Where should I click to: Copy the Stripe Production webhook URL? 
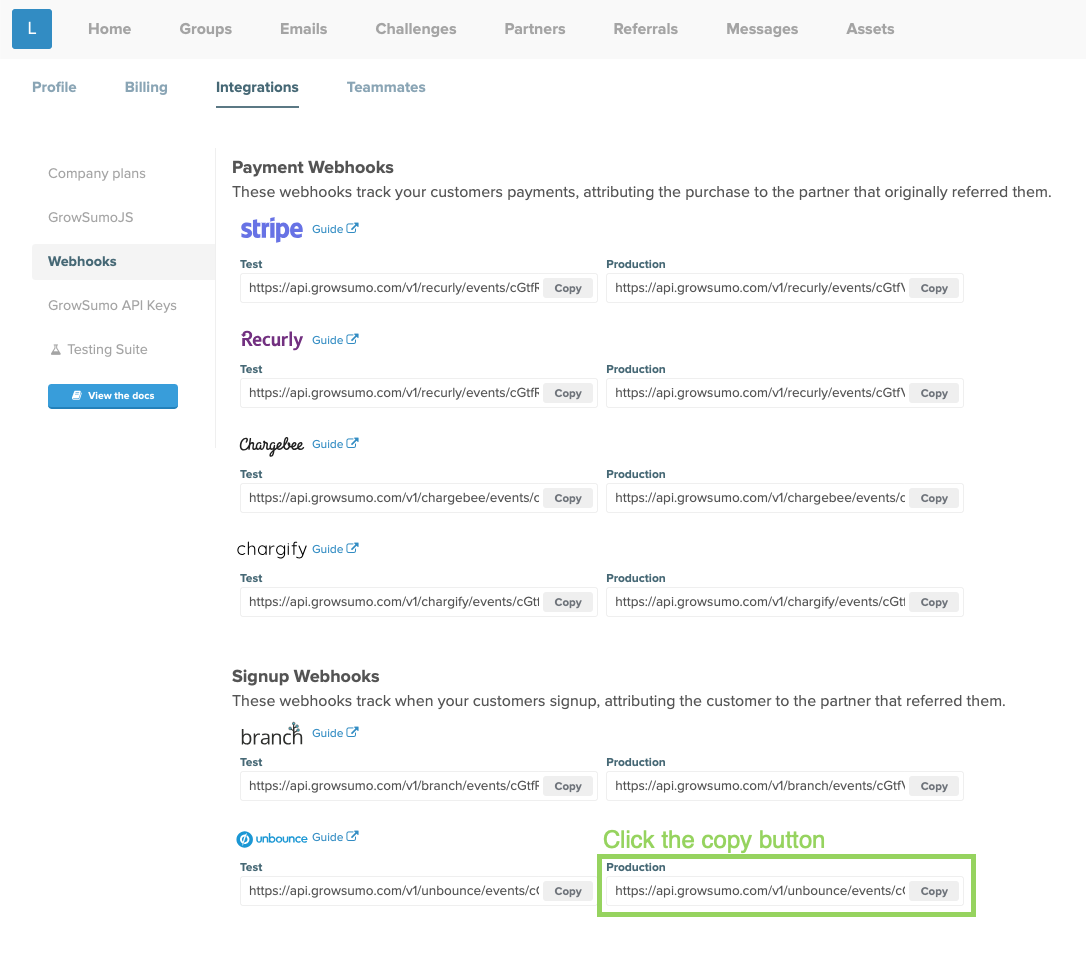(x=934, y=288)
